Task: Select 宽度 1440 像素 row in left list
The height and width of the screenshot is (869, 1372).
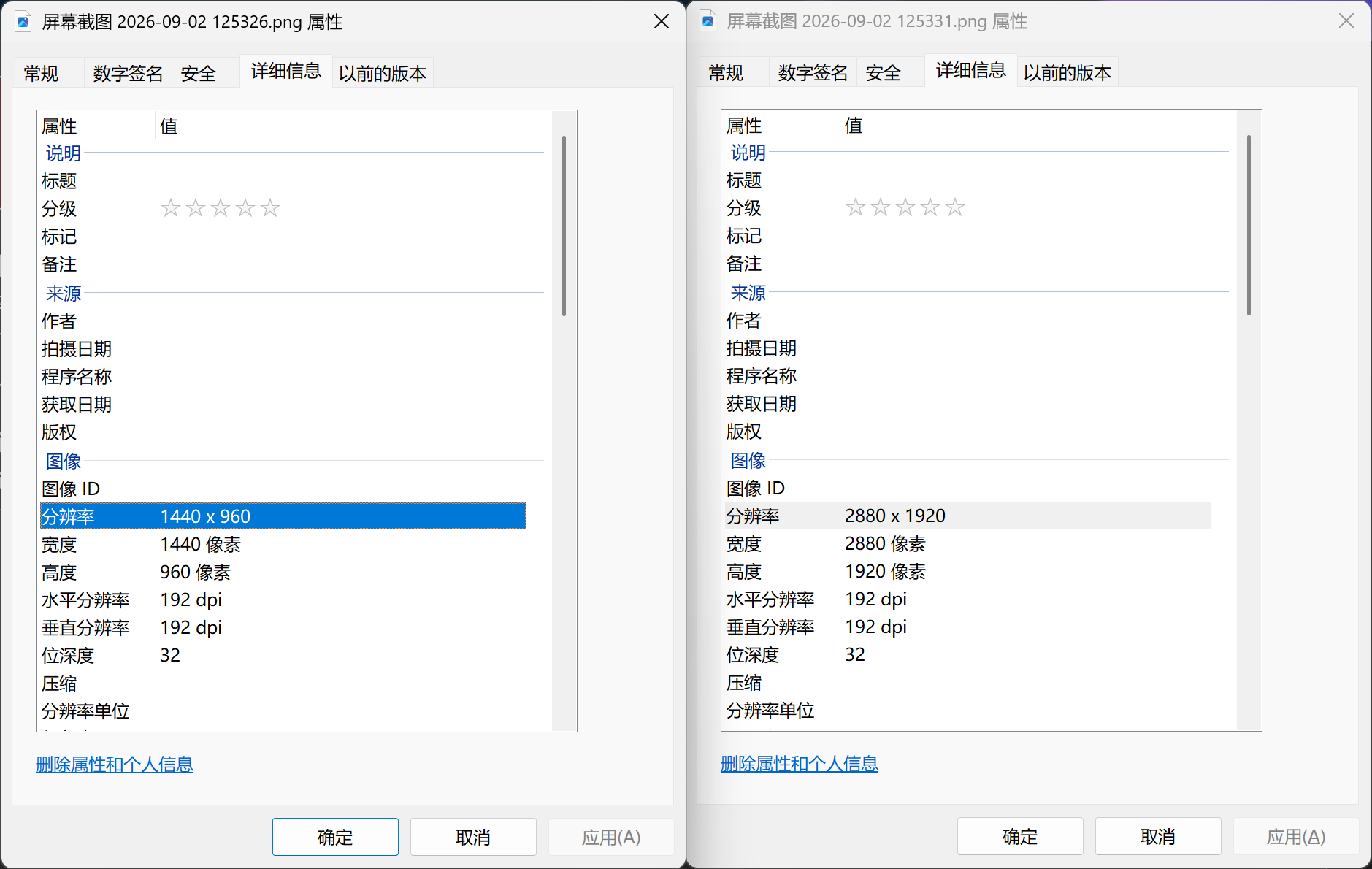Action: point(283,544)
